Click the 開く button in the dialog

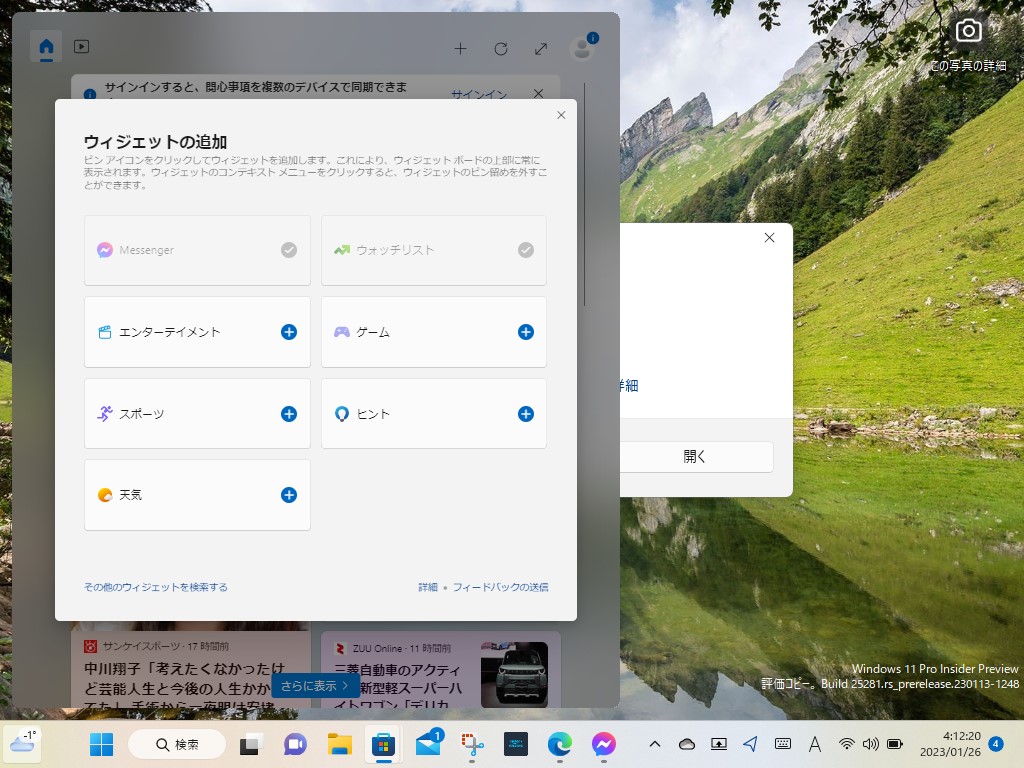694,457
